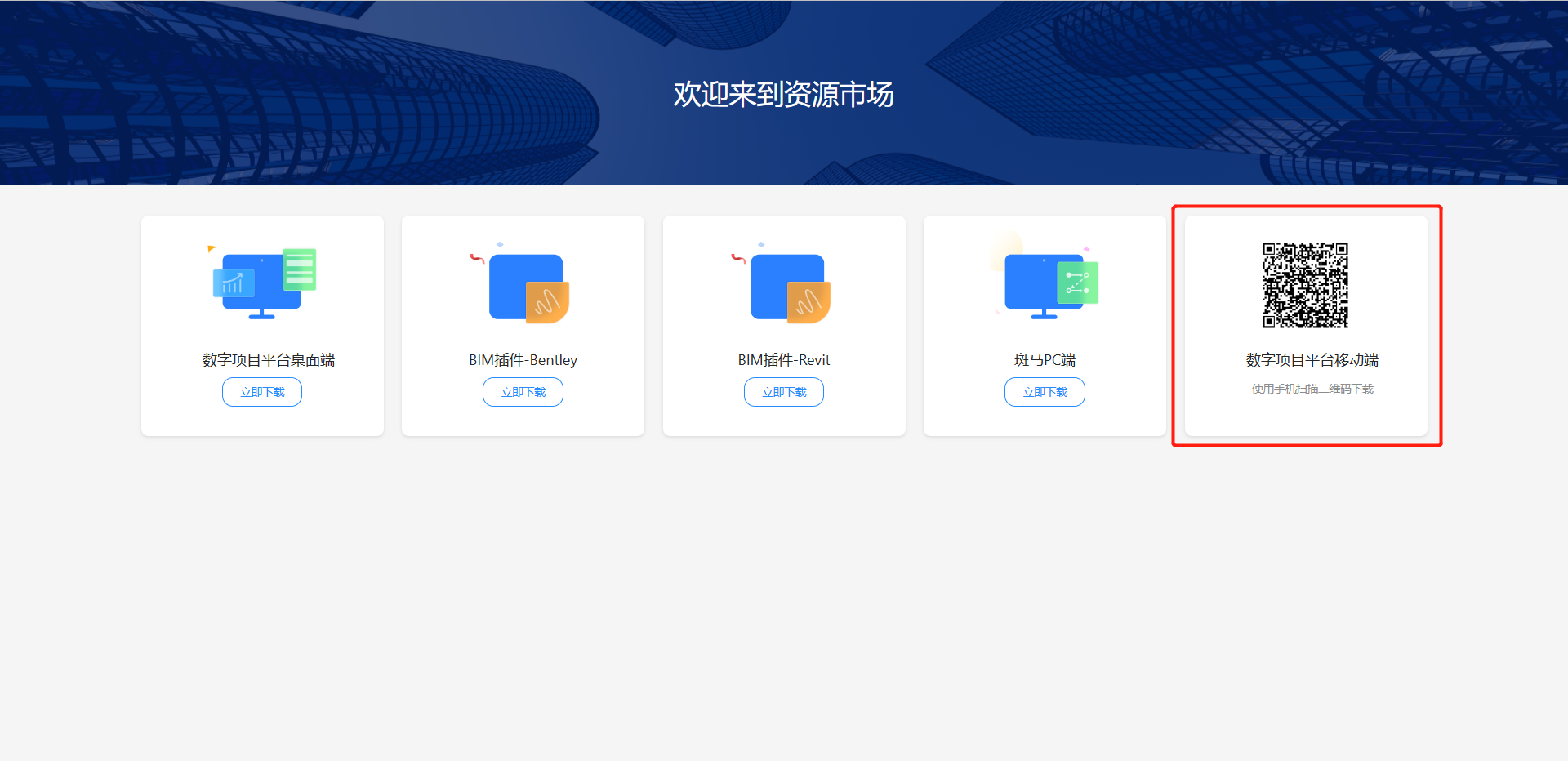Click green list sheet on desktop client icon
1568x761 pixels.
[300, 269]
